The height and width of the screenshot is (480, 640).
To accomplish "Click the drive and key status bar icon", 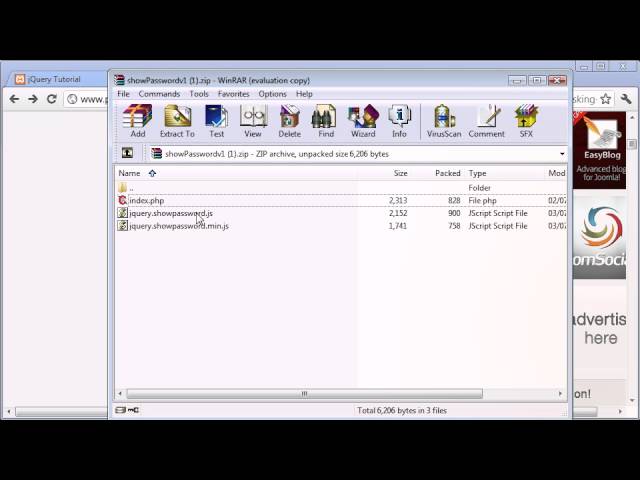I will click(x=127, y=410).
